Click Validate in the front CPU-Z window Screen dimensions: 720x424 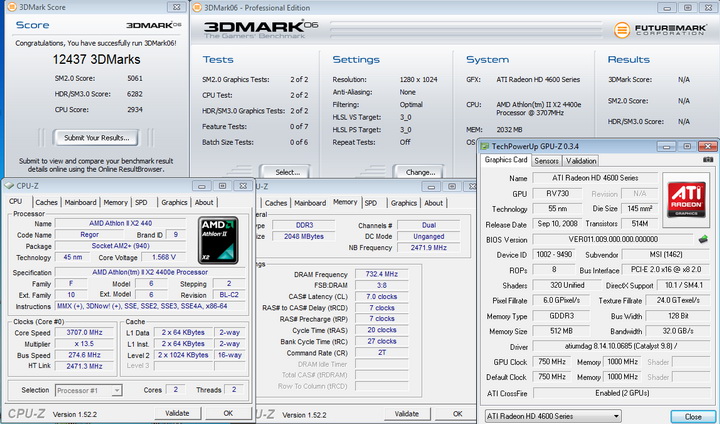(x=177, y=413)
